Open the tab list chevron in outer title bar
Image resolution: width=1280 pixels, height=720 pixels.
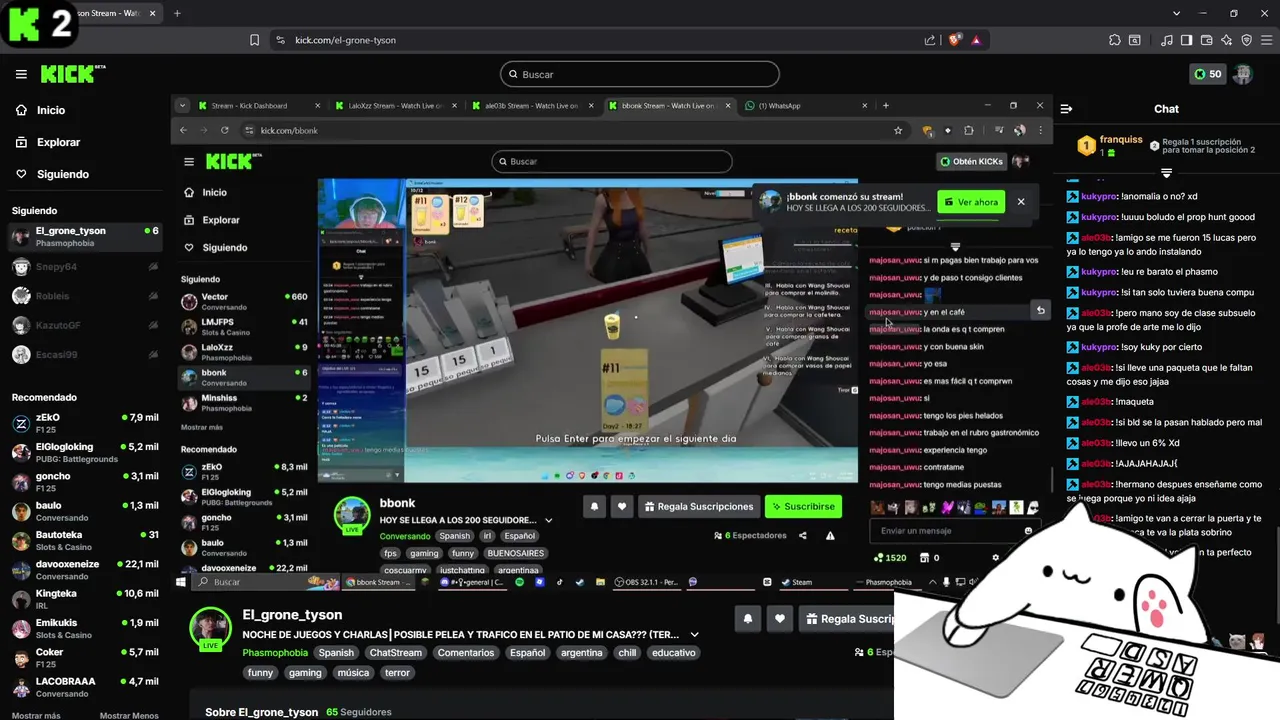pos(1176,13)
